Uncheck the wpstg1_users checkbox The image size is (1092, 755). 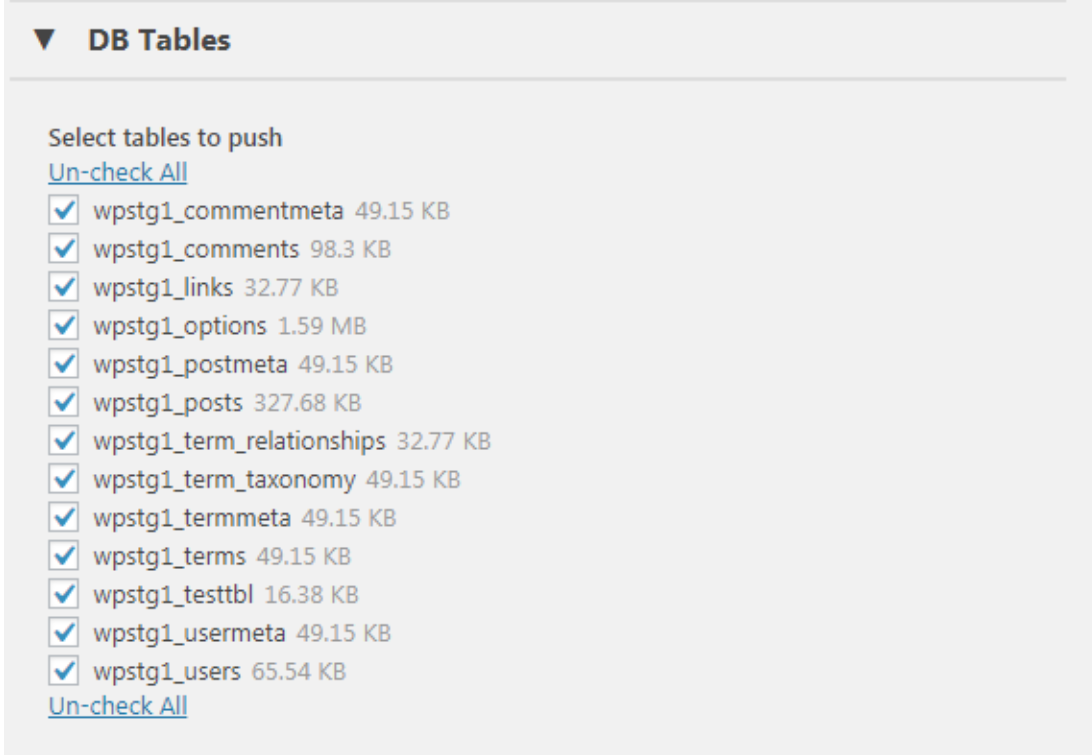coord(64,671)
